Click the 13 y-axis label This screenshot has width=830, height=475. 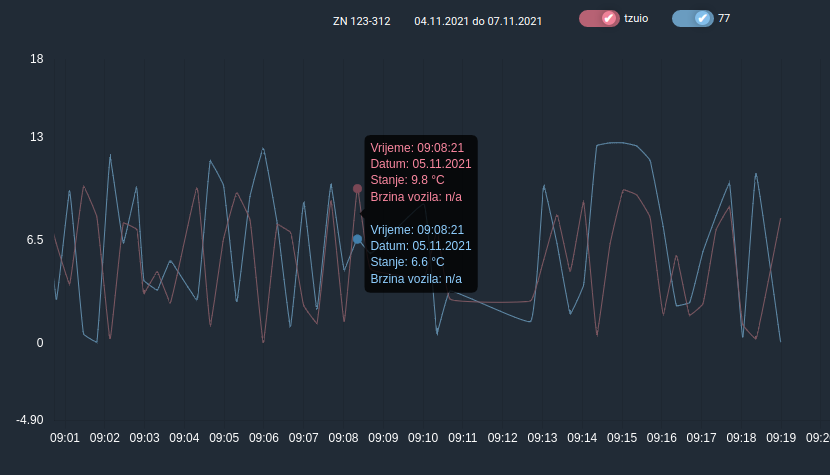pyautogui.click(x=37, y=137)
